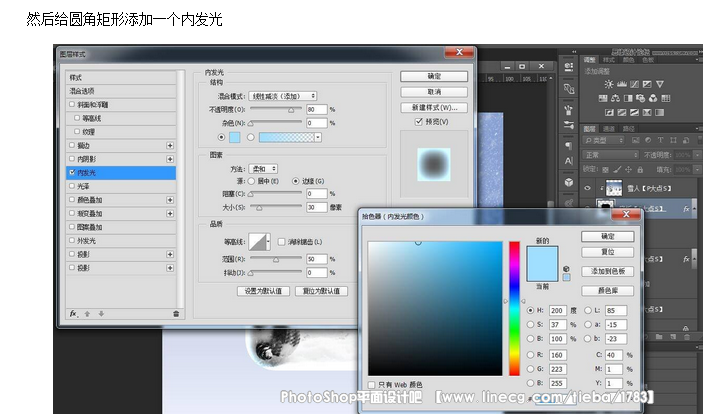Open the 正常 layer blend mode dropdown
This screenshot has width=704, height=414.
[611, 155]
